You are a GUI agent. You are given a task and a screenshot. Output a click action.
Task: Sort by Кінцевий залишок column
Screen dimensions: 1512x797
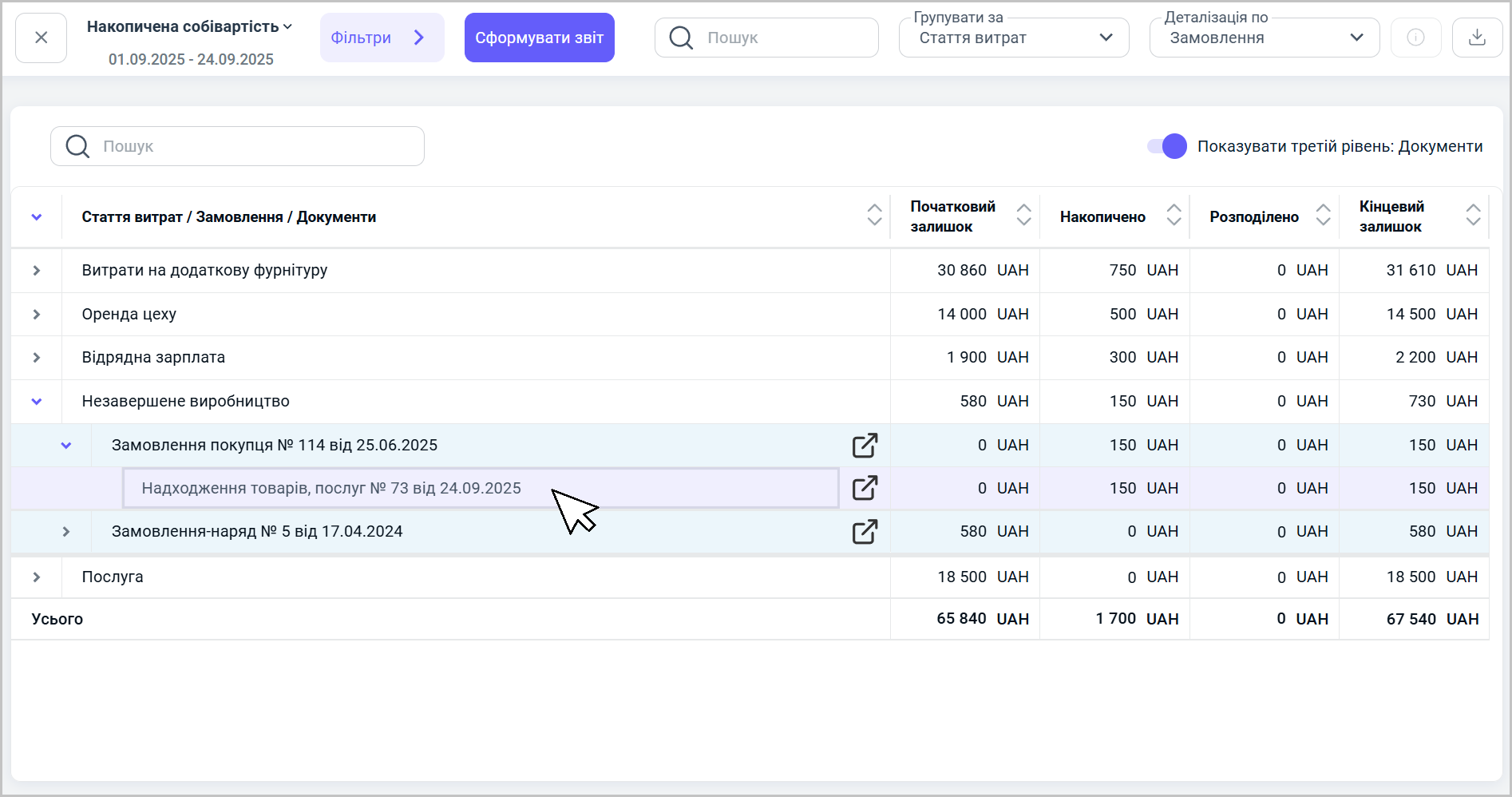click(x=1473, y=215)
